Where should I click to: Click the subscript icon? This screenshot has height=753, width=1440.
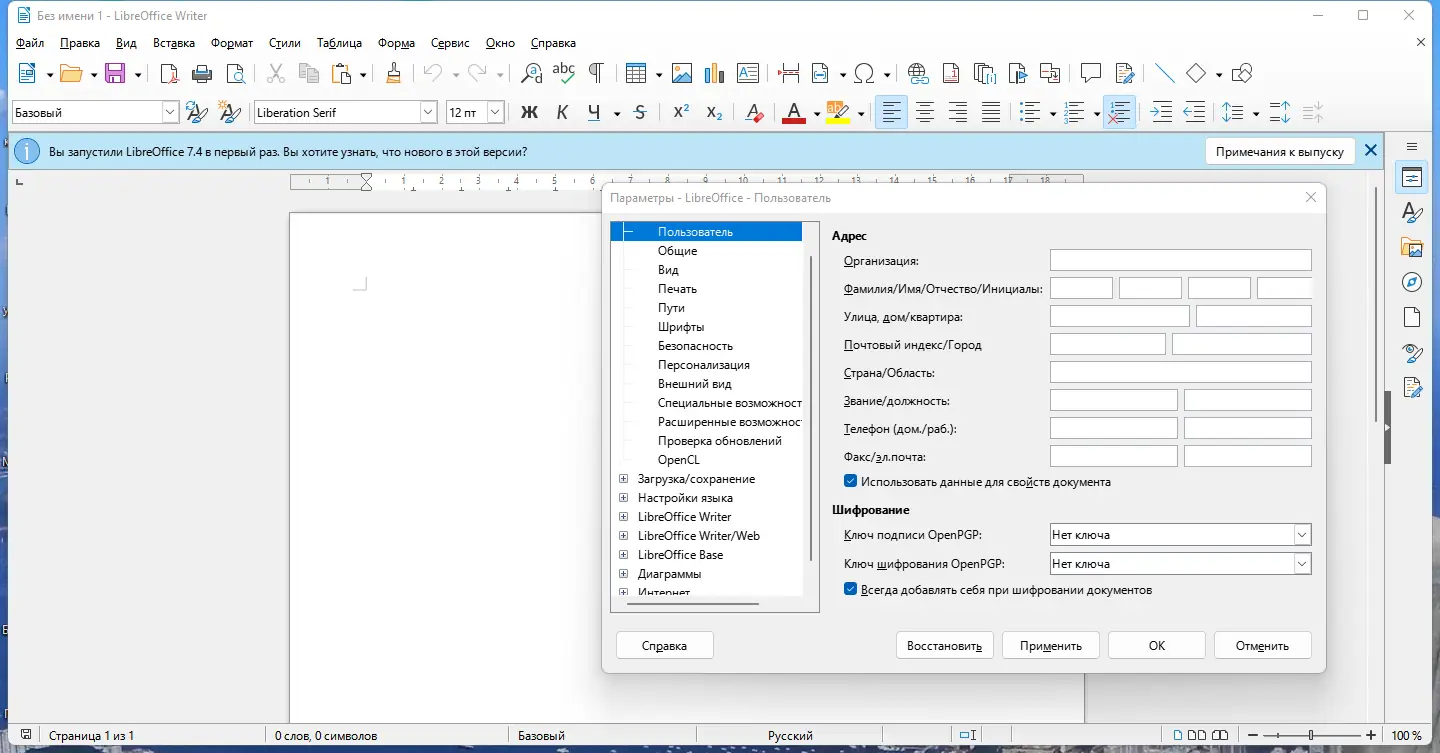[714, 112]
